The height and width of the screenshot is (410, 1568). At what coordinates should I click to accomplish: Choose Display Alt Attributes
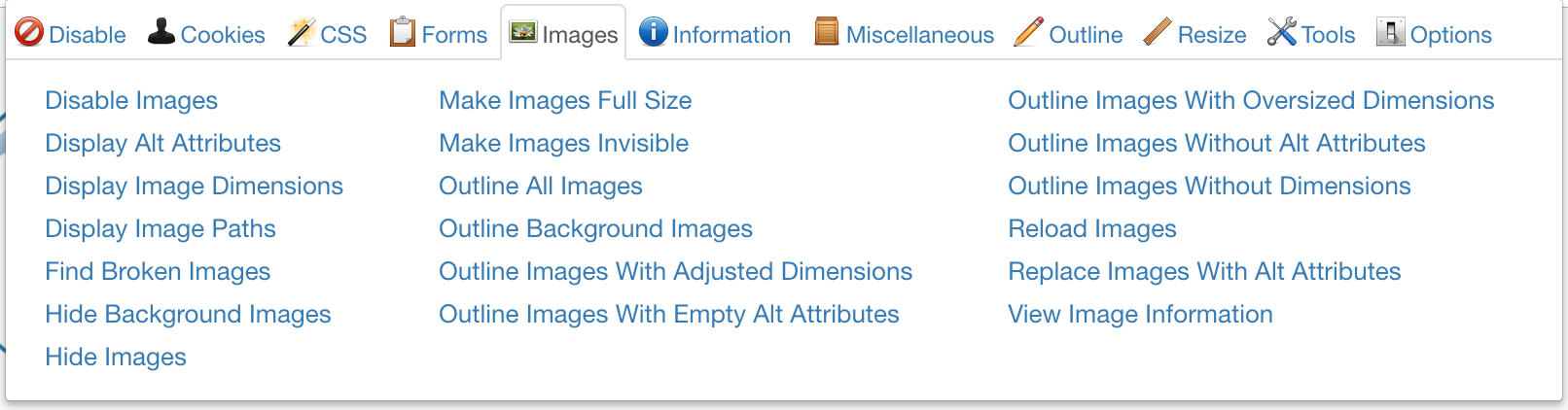tap(162, 143)
